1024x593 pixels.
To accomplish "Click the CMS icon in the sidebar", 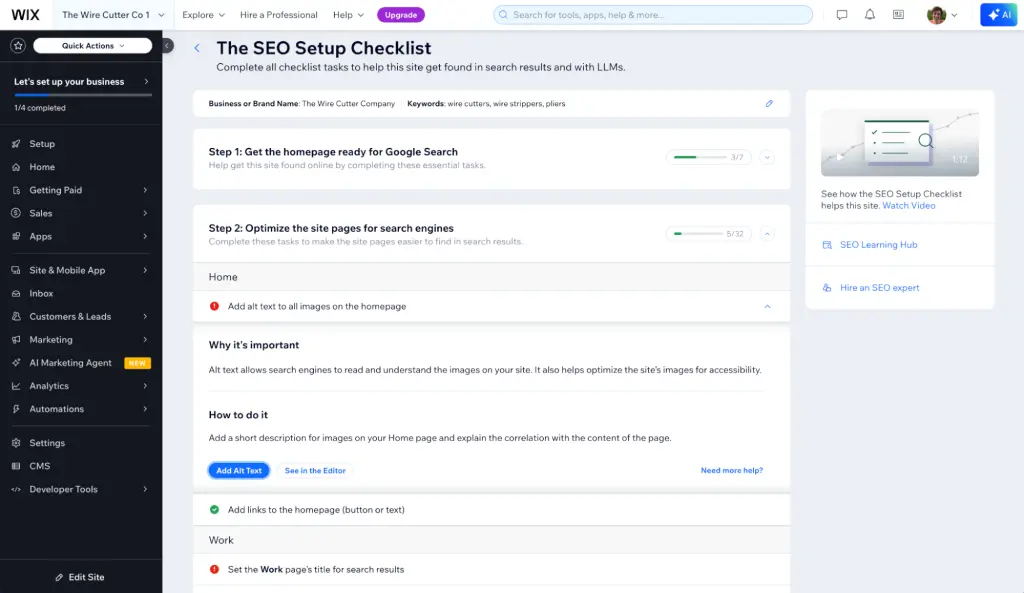I will pos(18,466).
